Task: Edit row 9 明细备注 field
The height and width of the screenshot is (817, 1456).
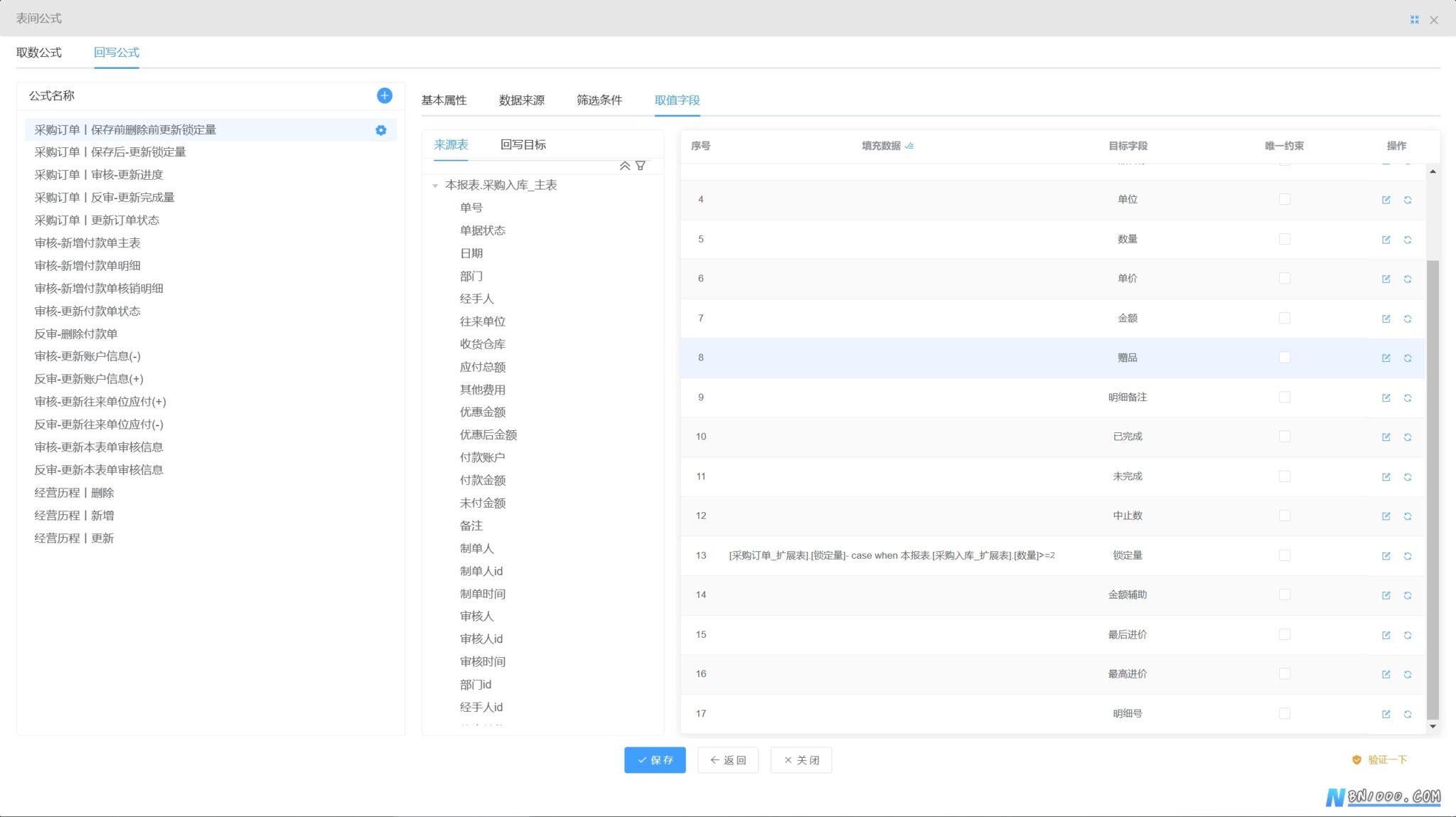Action: pyautogui.click(x=1386, y=397)
